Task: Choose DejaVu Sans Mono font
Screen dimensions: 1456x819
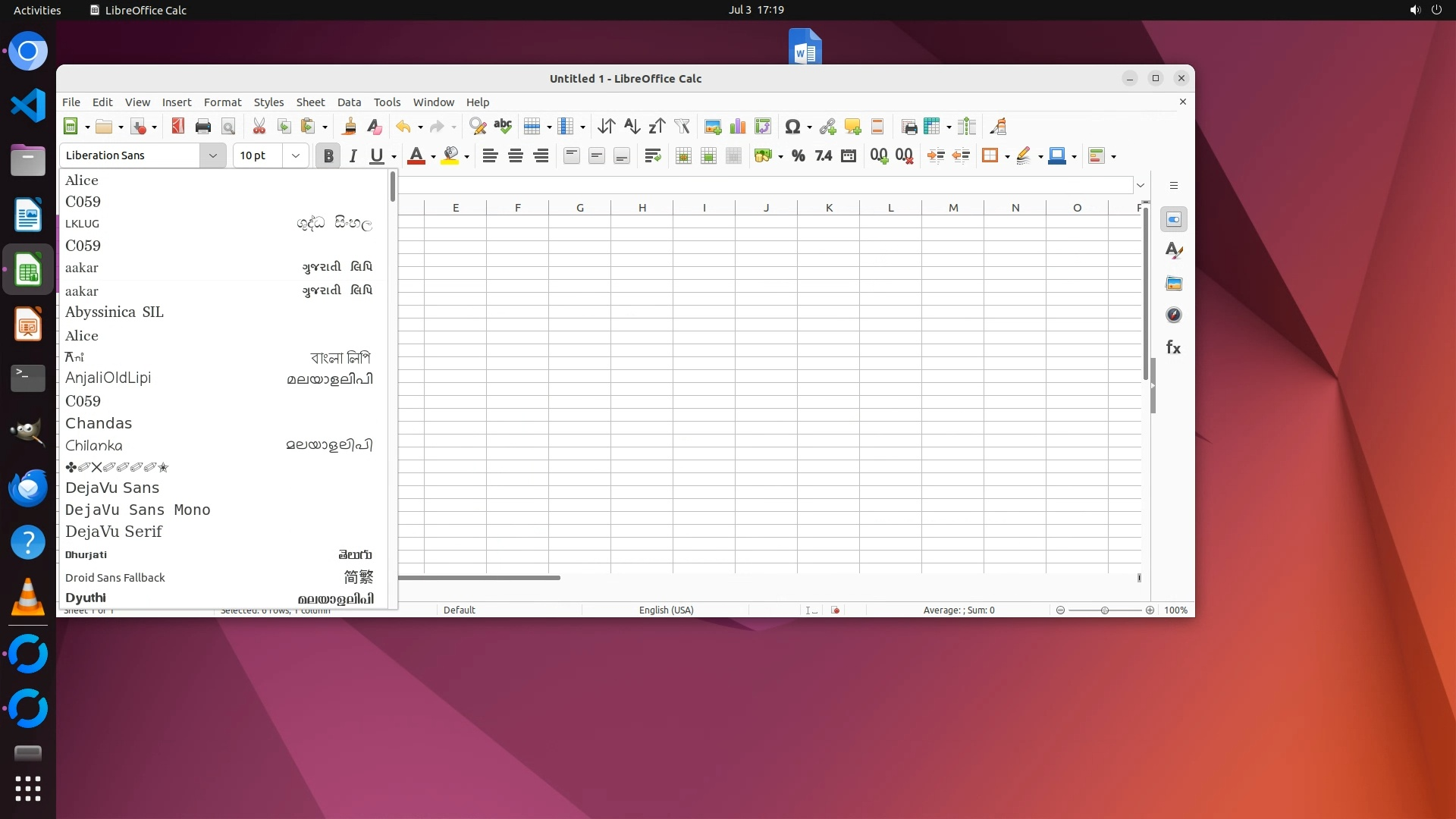Action: pos(138,510)
